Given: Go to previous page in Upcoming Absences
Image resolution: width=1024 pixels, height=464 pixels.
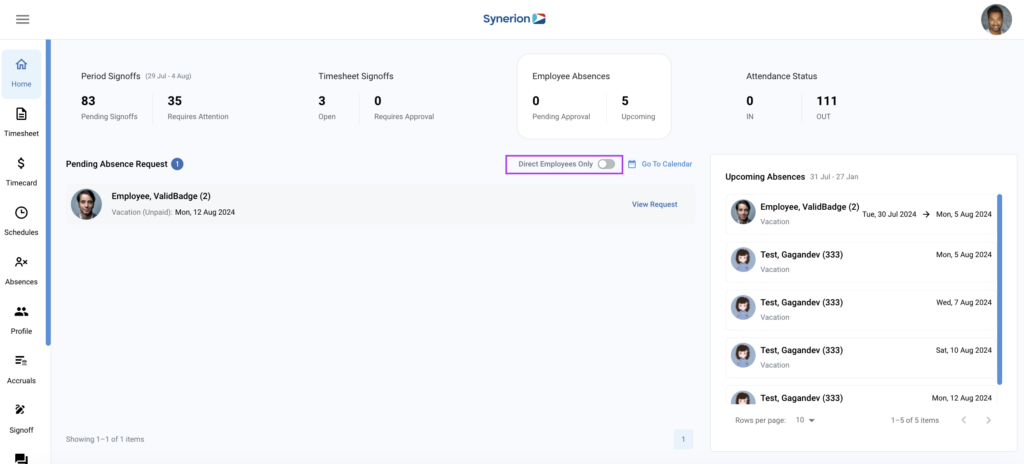Looking at the screenshot, I should click(x=964, y=420).
